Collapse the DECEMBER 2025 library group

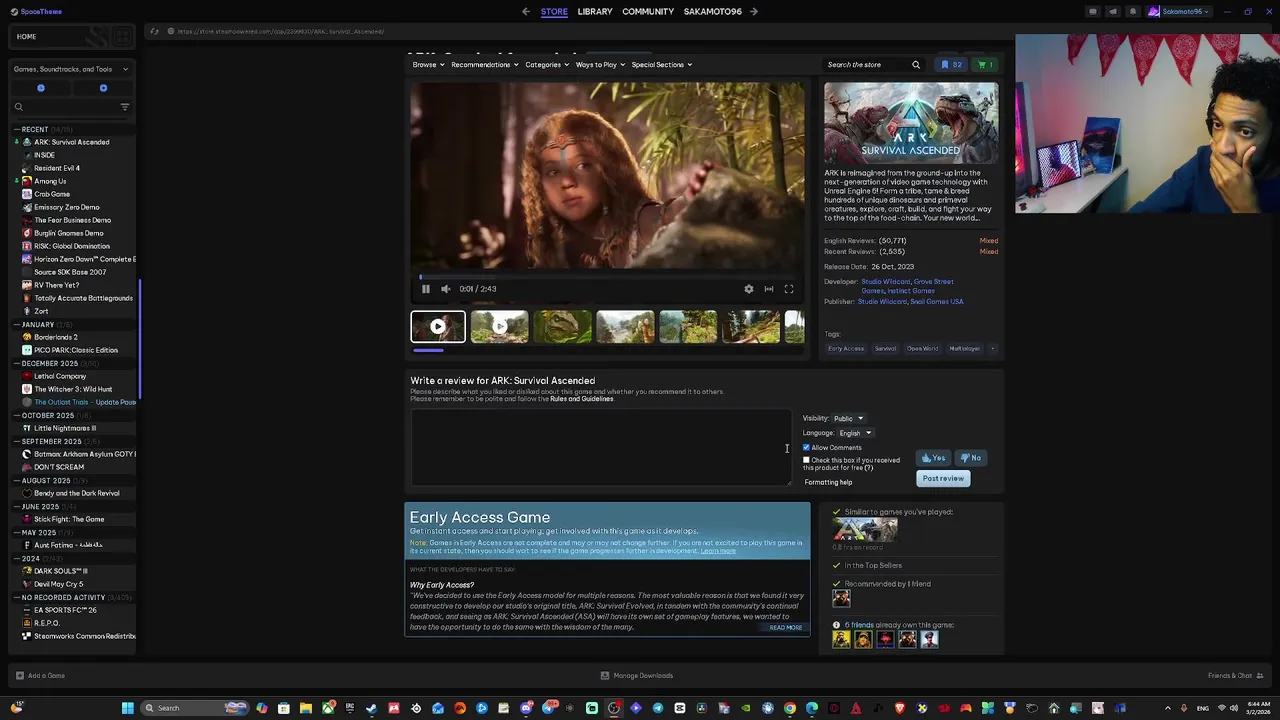(17, 364)
